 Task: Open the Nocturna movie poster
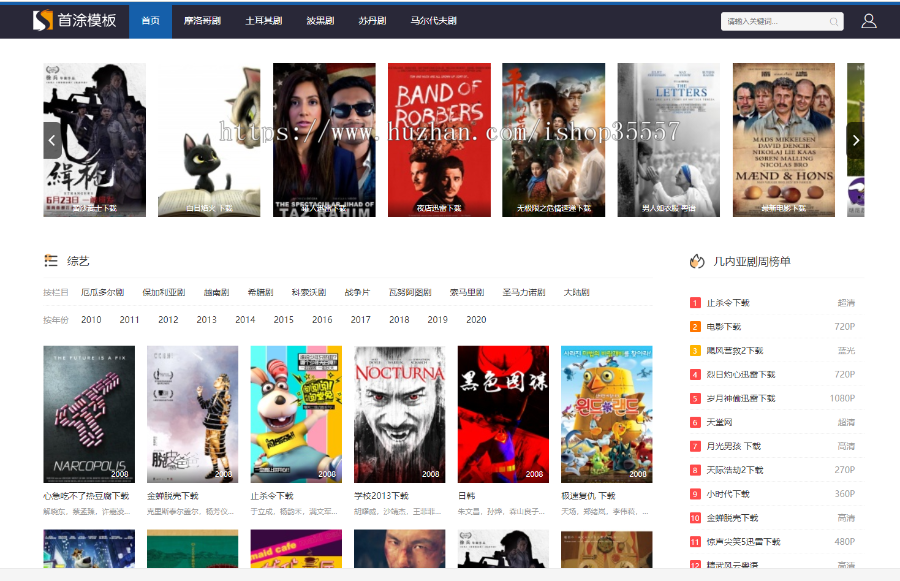(399, 414)
